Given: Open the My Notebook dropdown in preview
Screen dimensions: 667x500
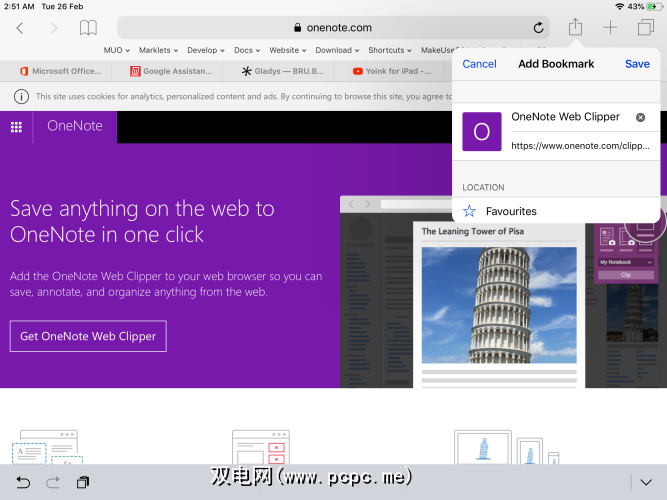Looking at the screenshot, I should coord(625,262).
